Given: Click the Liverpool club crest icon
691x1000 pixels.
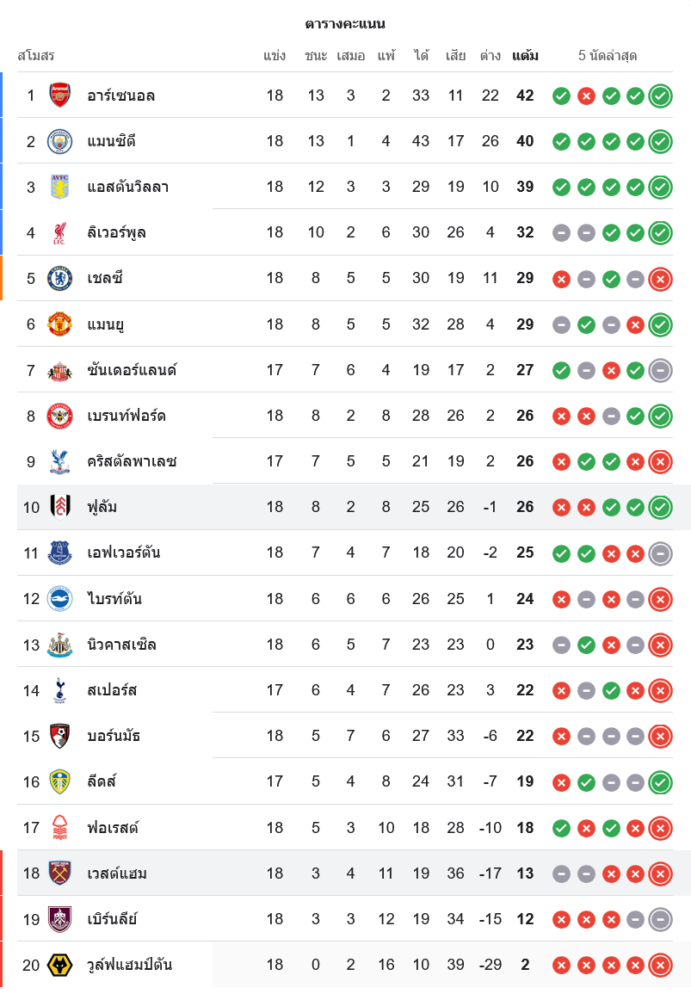Looking at the screenshot, I should tap(60, 233).
